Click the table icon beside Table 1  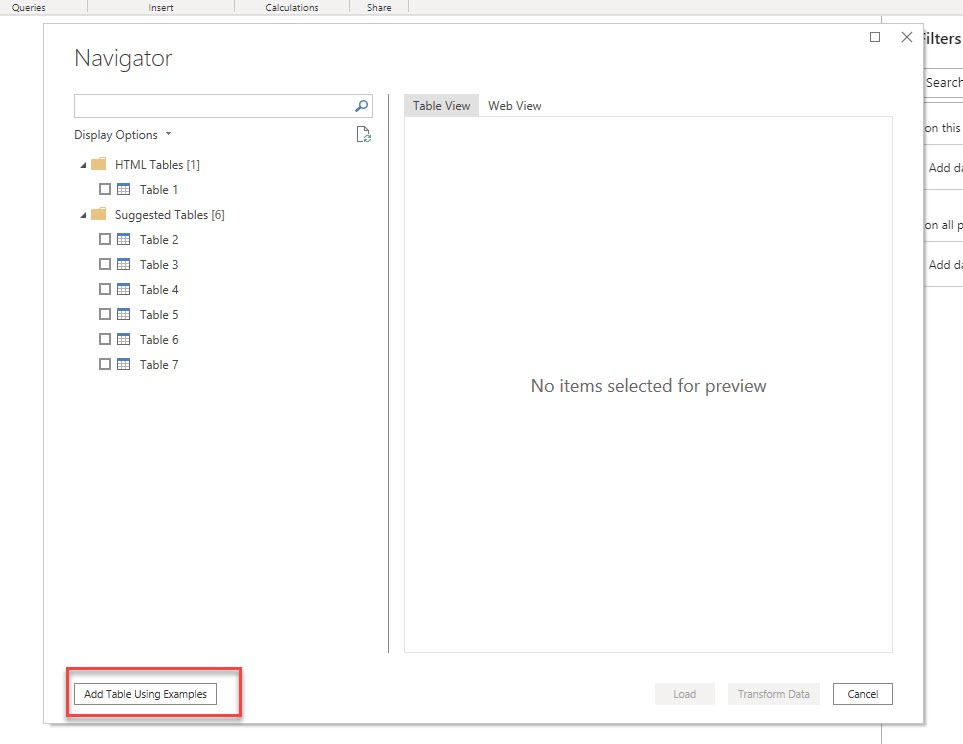click(x=124, y=189)
